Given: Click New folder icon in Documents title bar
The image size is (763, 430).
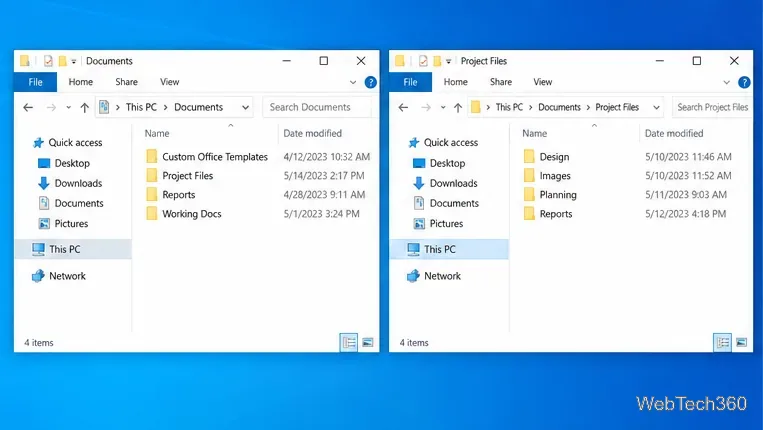Looking at the screenshot, I should click(x=62, y=61).
